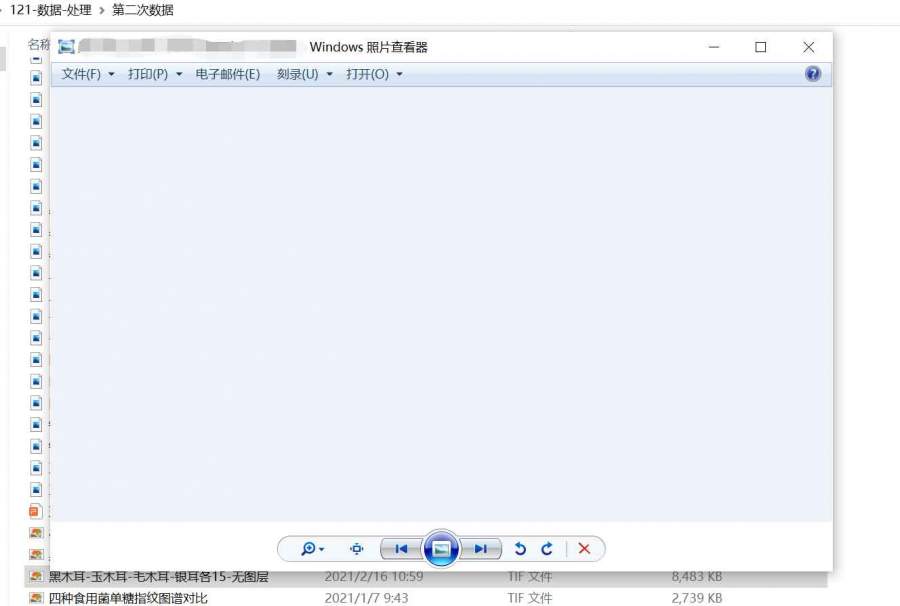This screenshot has width=900, height=606.
Task: Open the 刻录(U) dropdown menu
Action: coord(305,74)
